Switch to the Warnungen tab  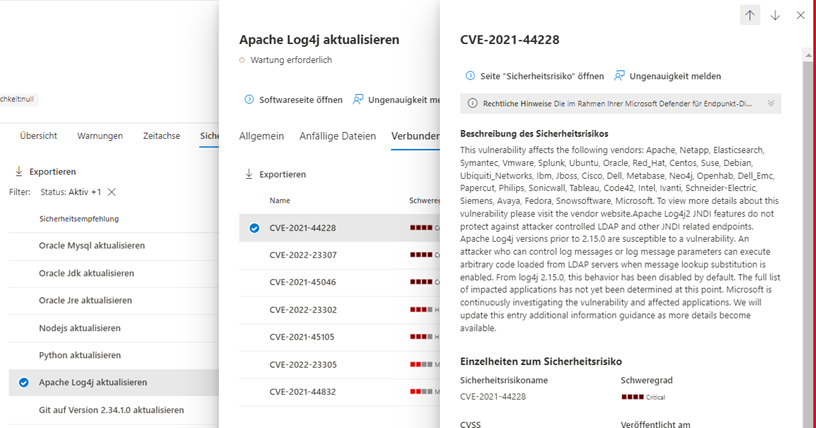[100, 136]
